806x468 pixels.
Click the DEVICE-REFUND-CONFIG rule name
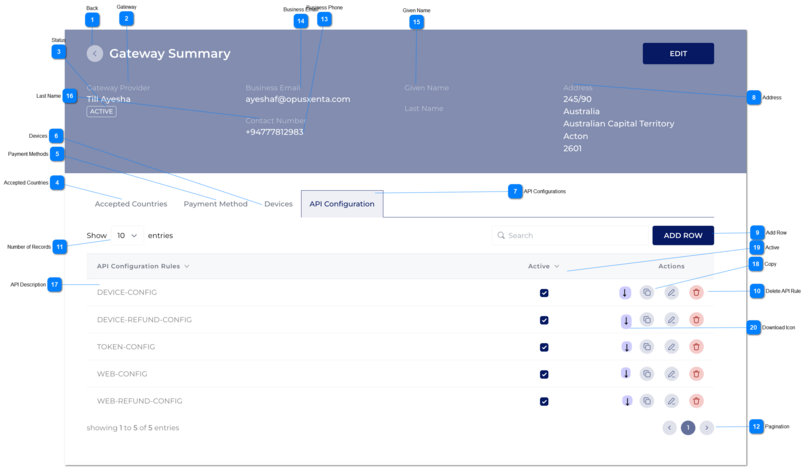pos(144,320)
